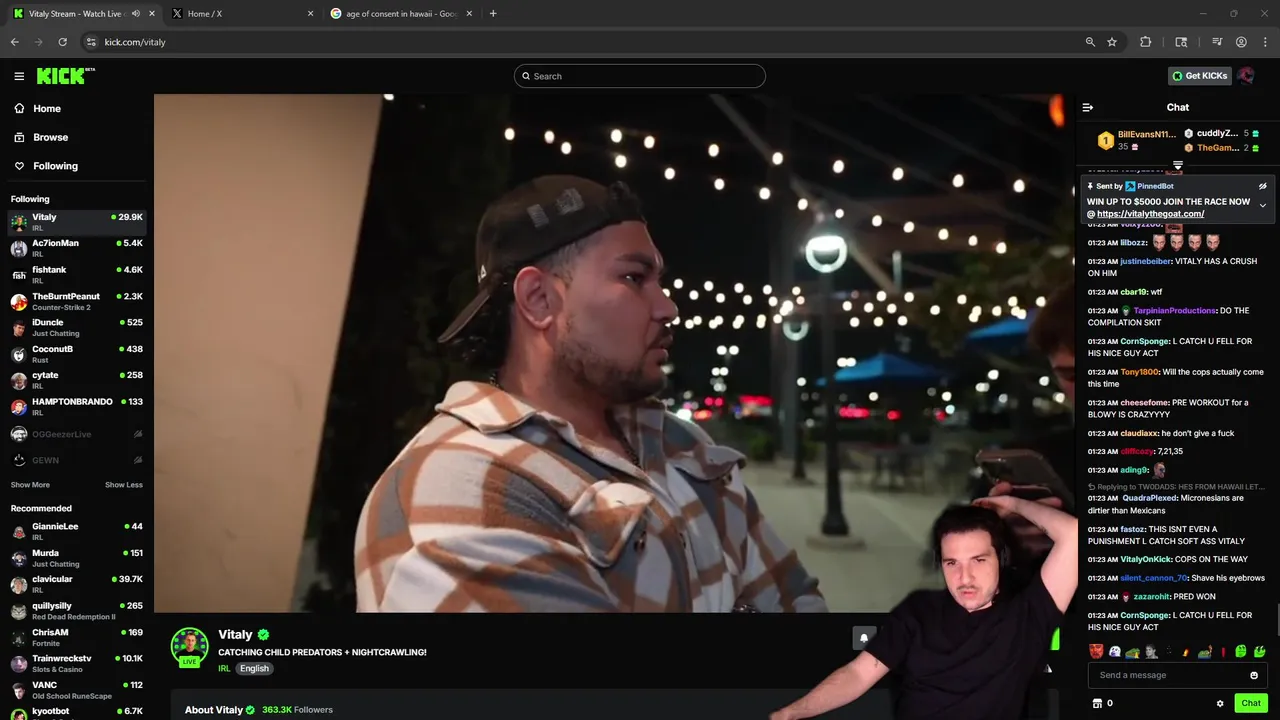Open HAMPTONBRANDO channel in sidebar
The width and height of the screenshot is (1280, 720).
(78, 407)
